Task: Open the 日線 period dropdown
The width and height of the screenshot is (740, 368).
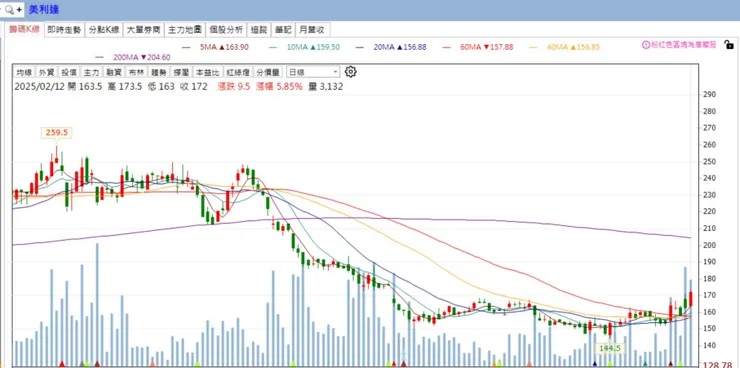Action: click(x=313, y=72)
